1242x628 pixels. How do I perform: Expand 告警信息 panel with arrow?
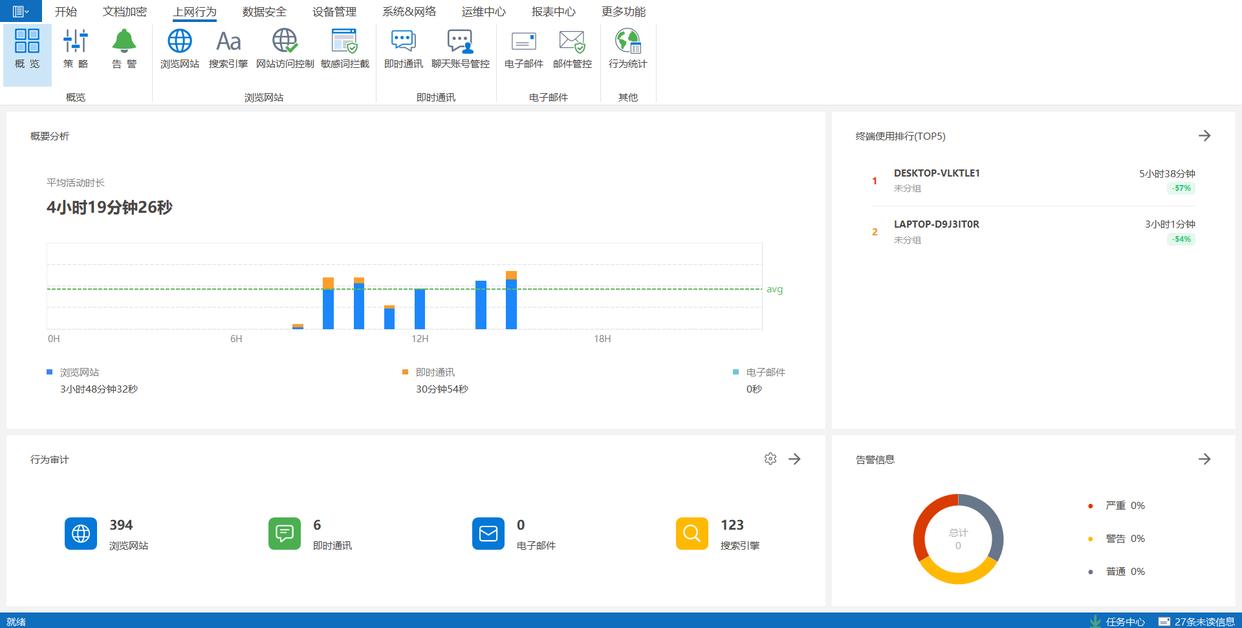pos(1204,459)
